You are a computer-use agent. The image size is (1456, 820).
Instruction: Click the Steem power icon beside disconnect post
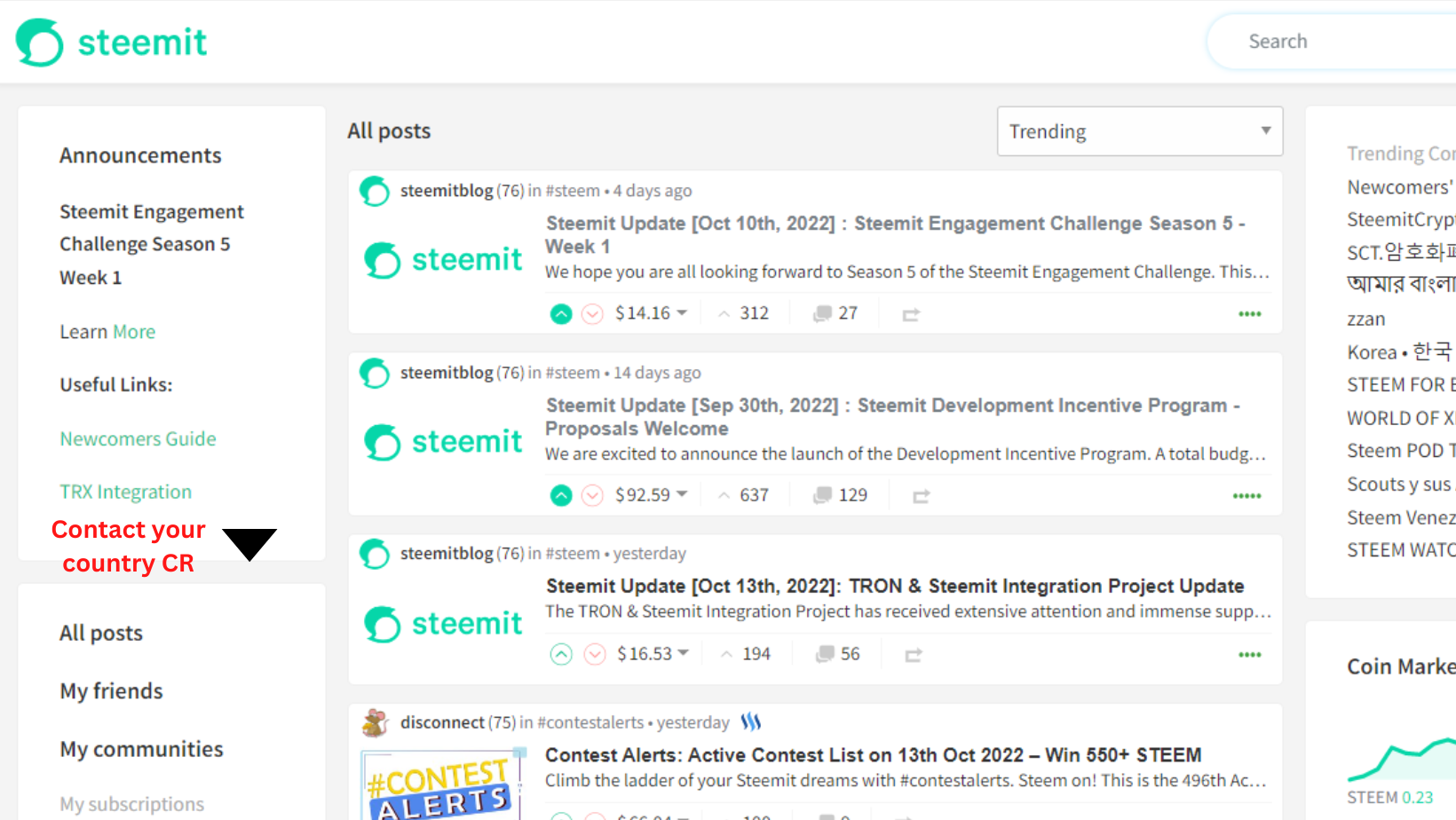pyautogui.click(x=751, y=722)
